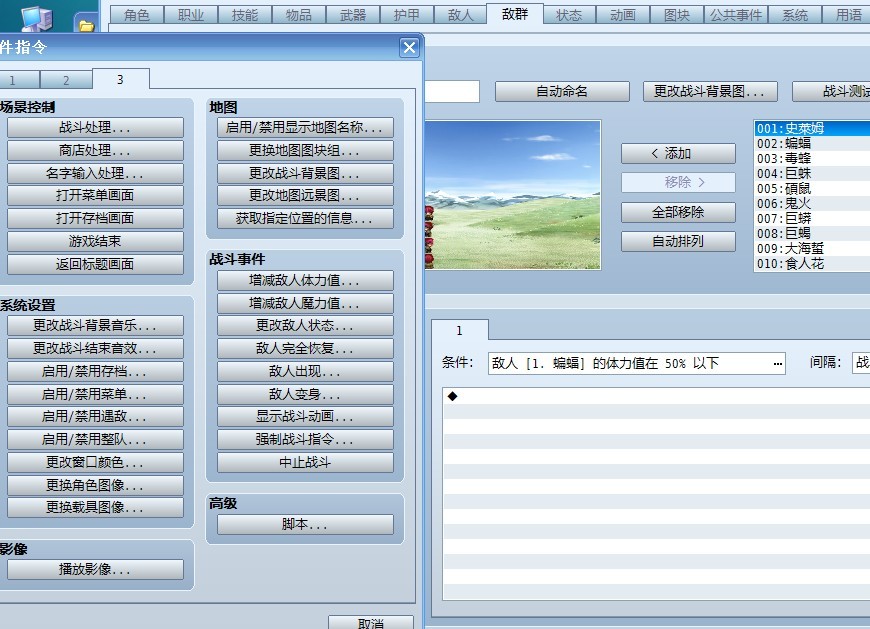Click 返回标题画面 button
This screenshot has height=629, width=870.
pos(95,264)
